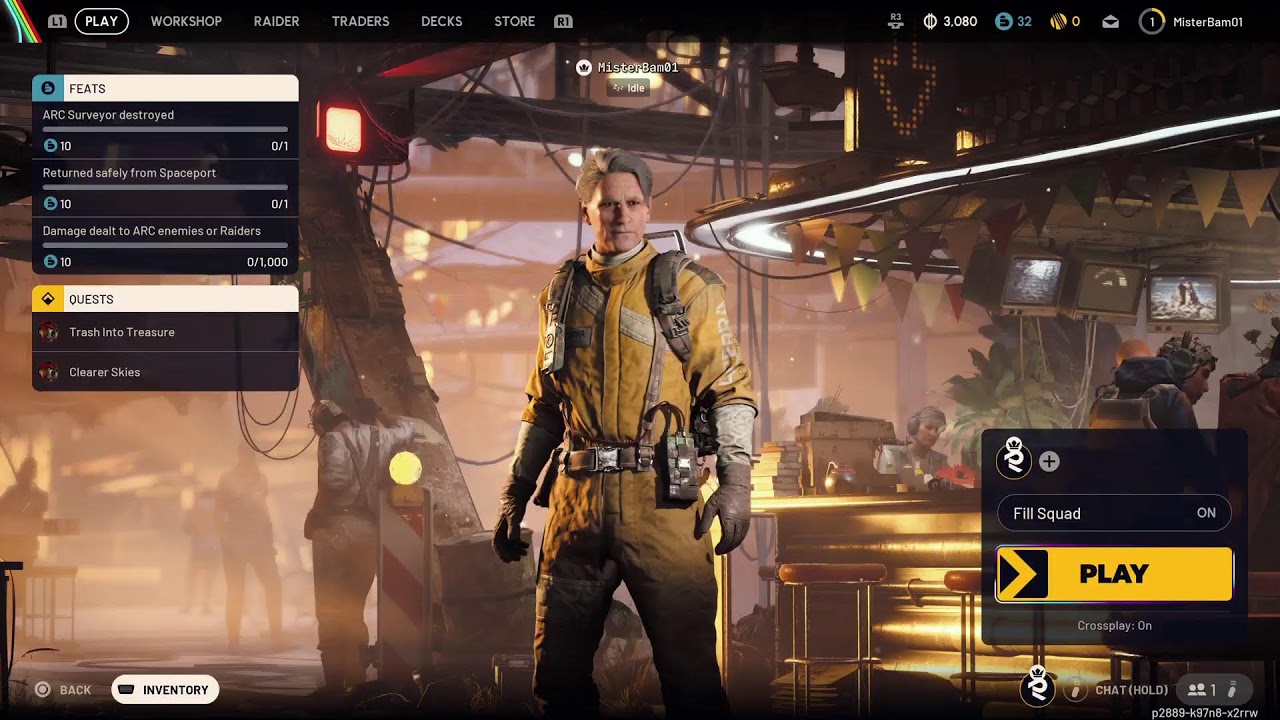Open the RAIDER tab

[276, 21]
